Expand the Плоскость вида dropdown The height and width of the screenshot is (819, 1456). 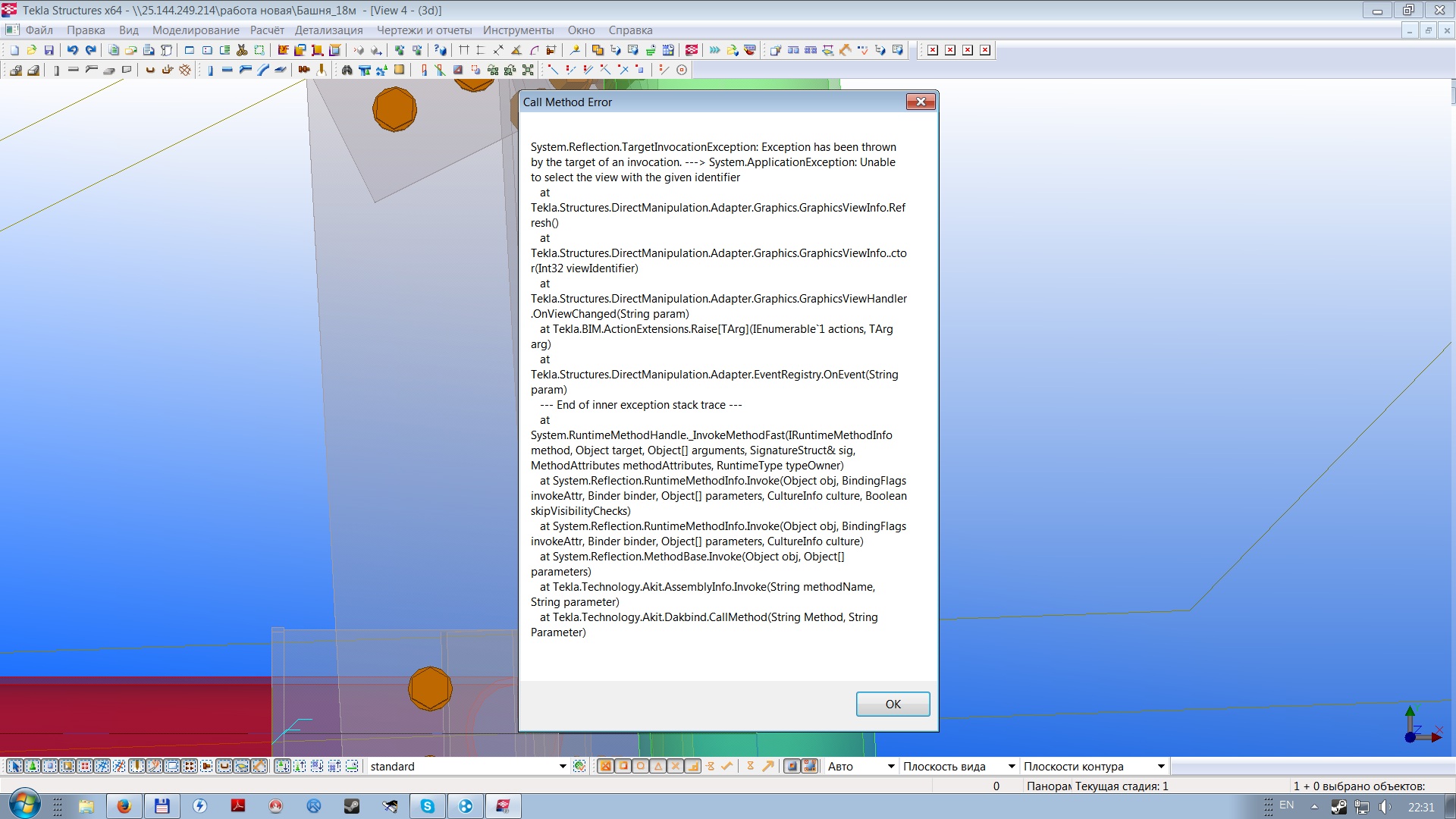click(1011, 766)
